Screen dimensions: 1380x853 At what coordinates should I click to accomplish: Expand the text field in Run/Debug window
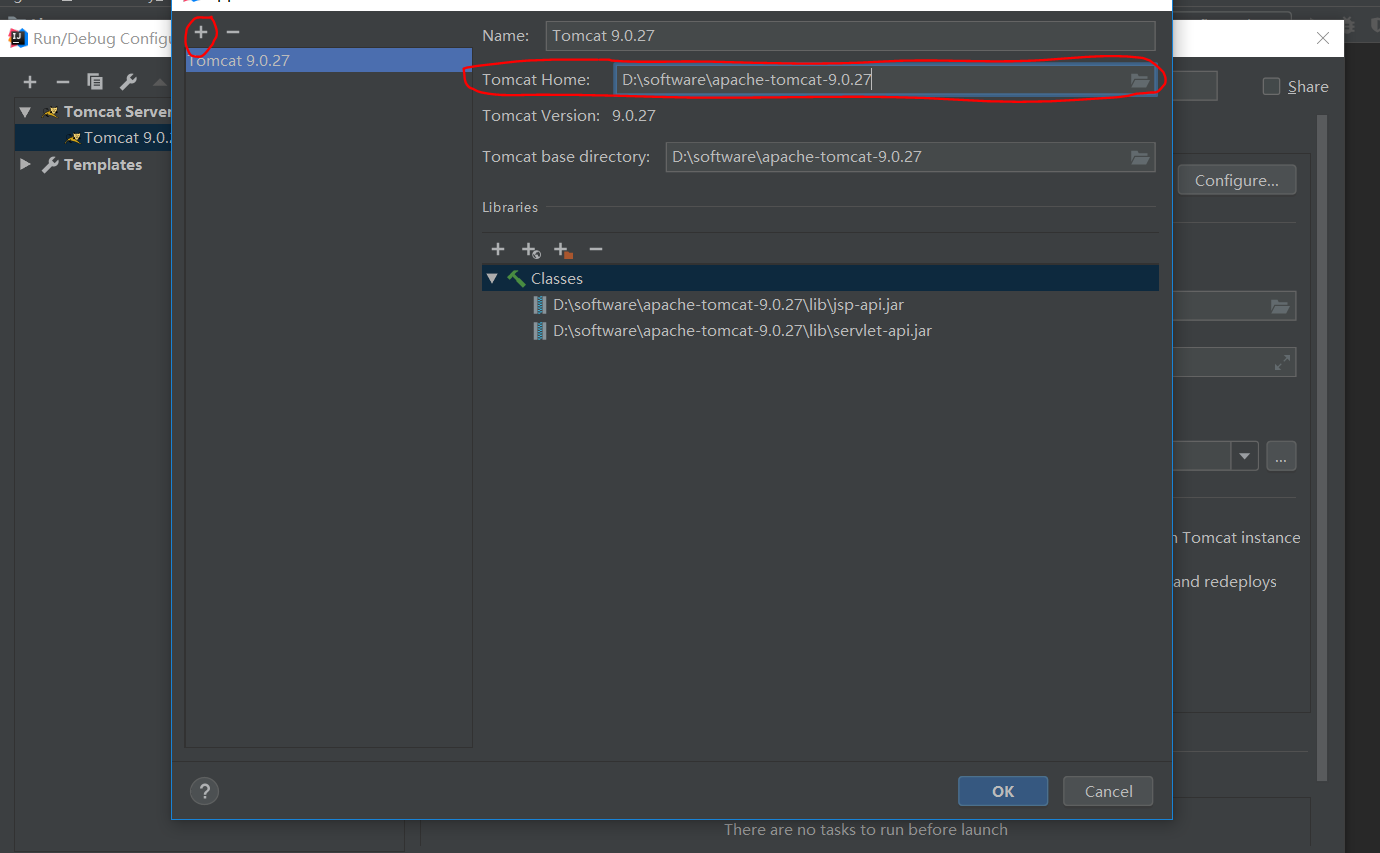1282,363
